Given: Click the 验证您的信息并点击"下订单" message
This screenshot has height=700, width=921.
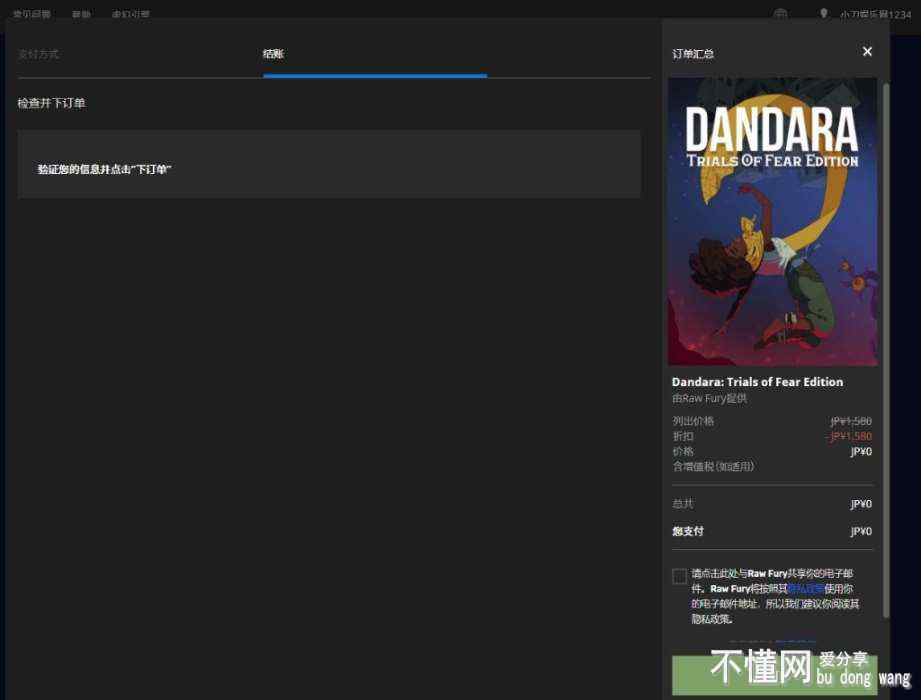Looking at the screenshot, I should pyautogui.click(x=105, y=169).
